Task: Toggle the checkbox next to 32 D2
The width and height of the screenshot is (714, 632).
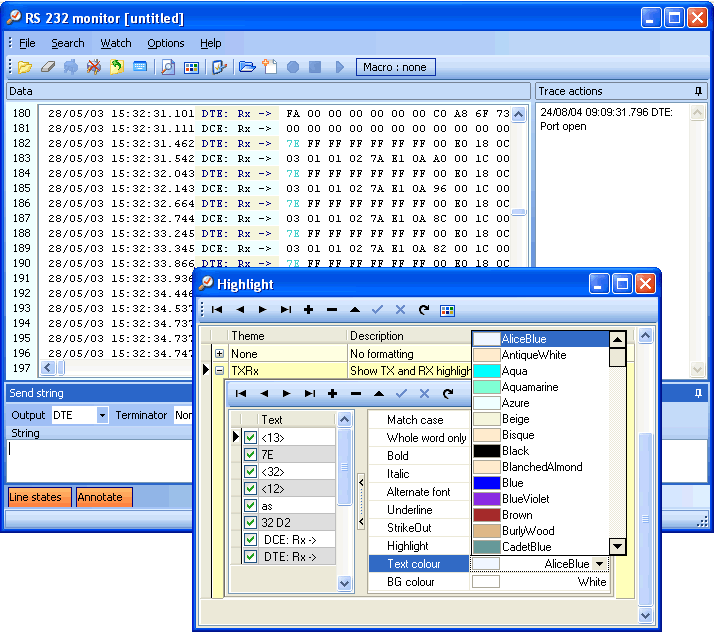Action: (250, 522)
